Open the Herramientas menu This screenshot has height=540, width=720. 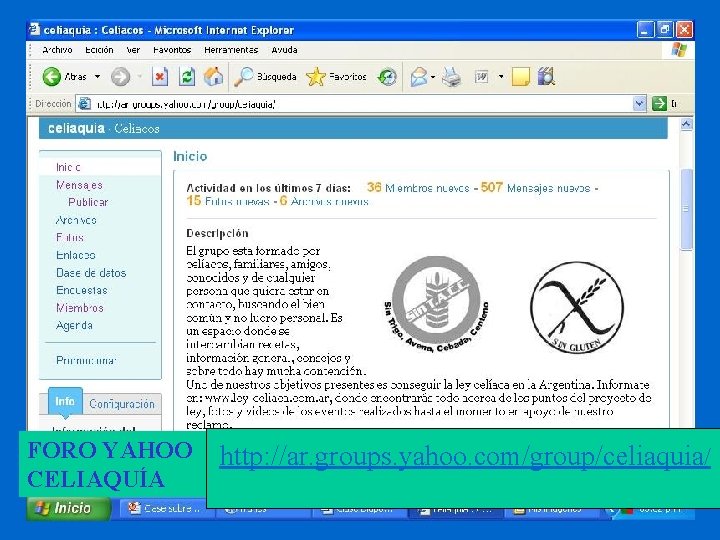pos(231,50)
